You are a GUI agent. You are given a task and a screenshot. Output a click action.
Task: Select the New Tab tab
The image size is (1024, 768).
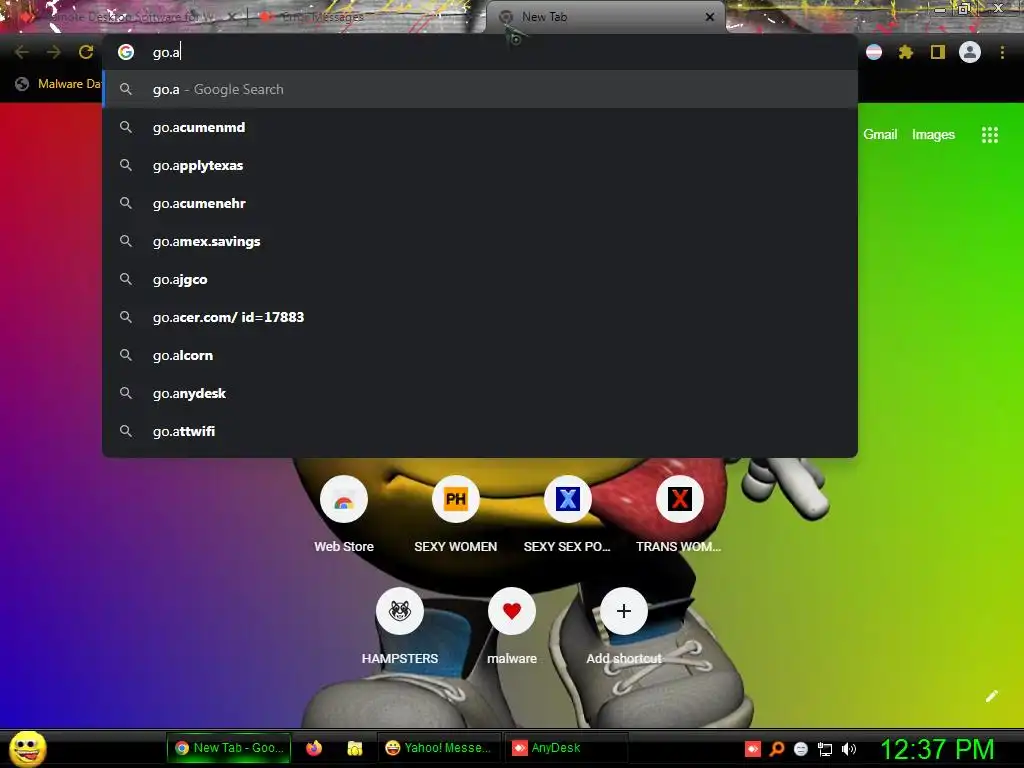604,17
